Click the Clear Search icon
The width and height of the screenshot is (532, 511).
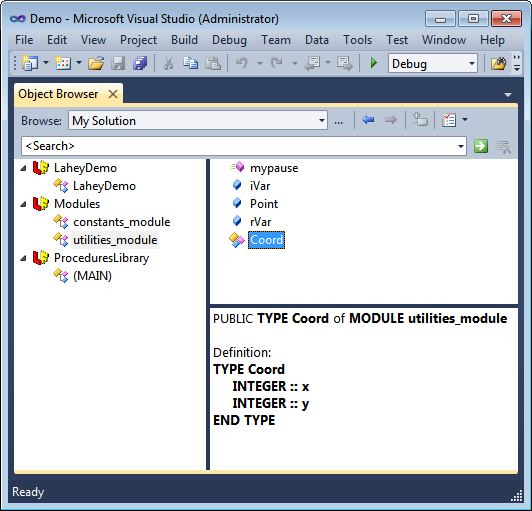[x=504, y=147]
